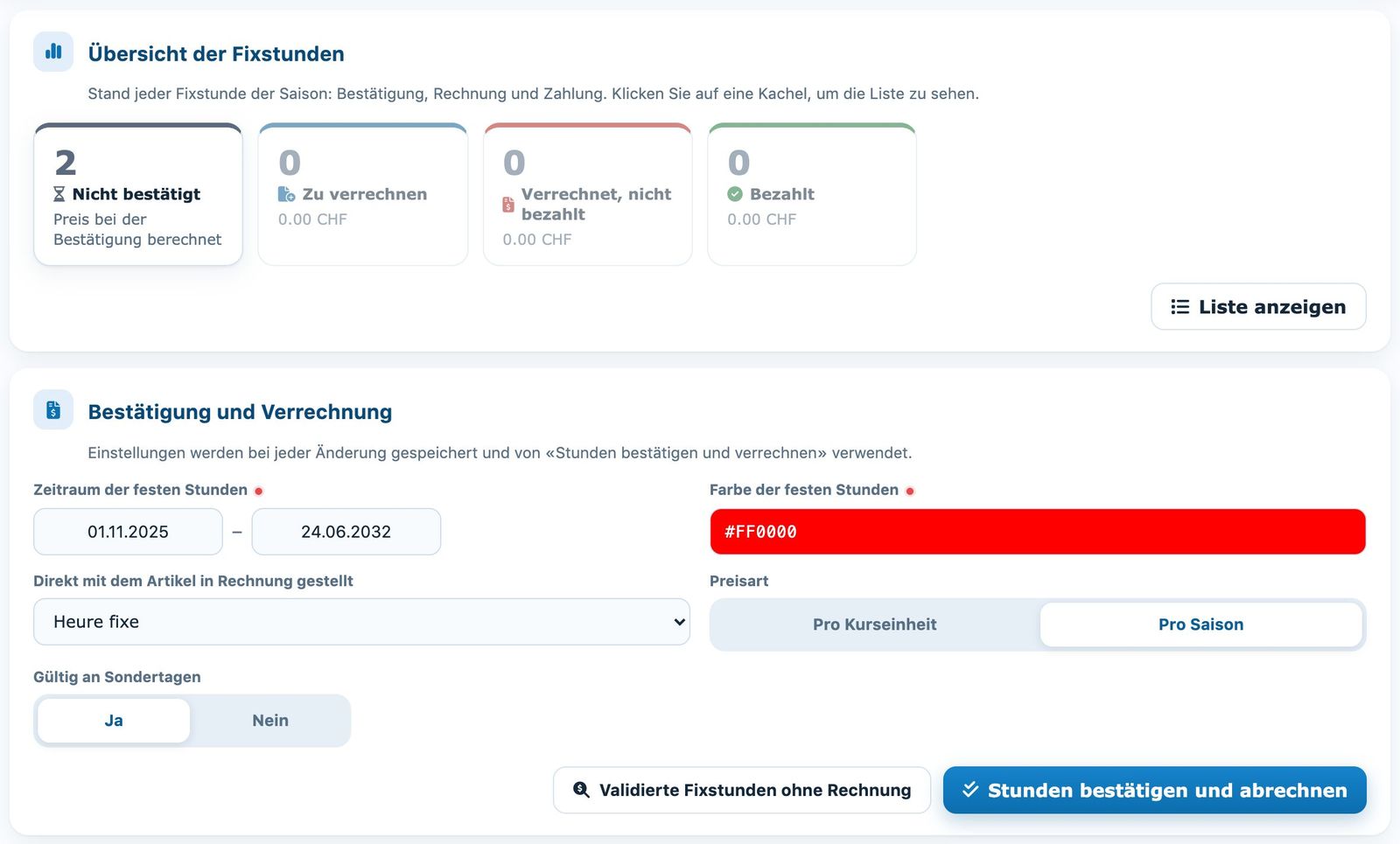Click the count 2 in Nicht bestätigt tile
This screenshot has height=844, width=1400.
tap(66, 163)
